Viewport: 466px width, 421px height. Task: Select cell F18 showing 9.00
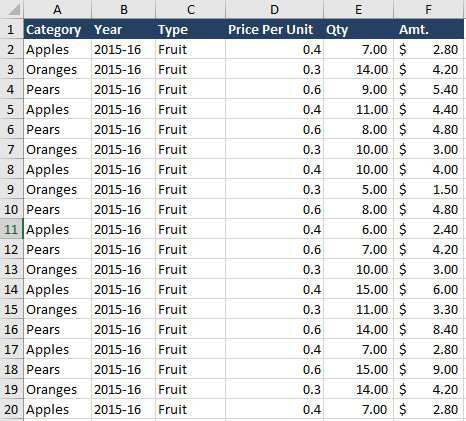[x=429, y=369]
